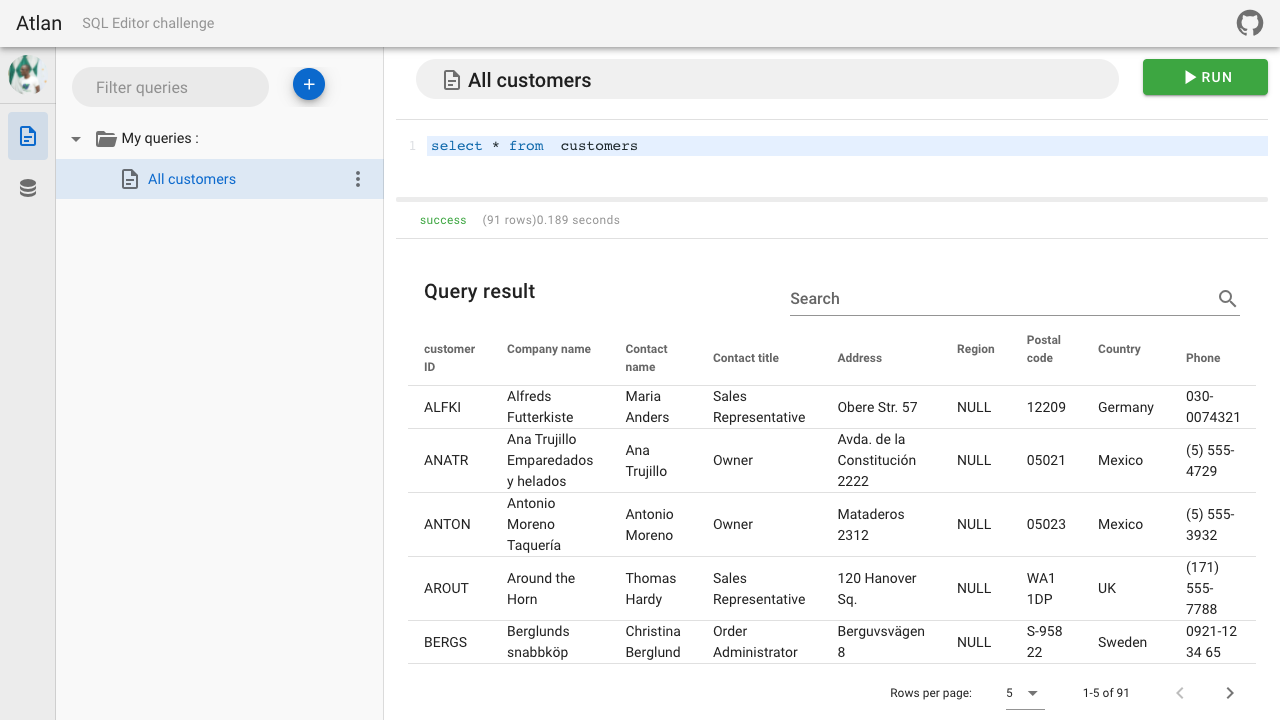Click the Country column header
This screenshot has height=720, width=1280.
pyautogui.click(x=1118, y=349)
